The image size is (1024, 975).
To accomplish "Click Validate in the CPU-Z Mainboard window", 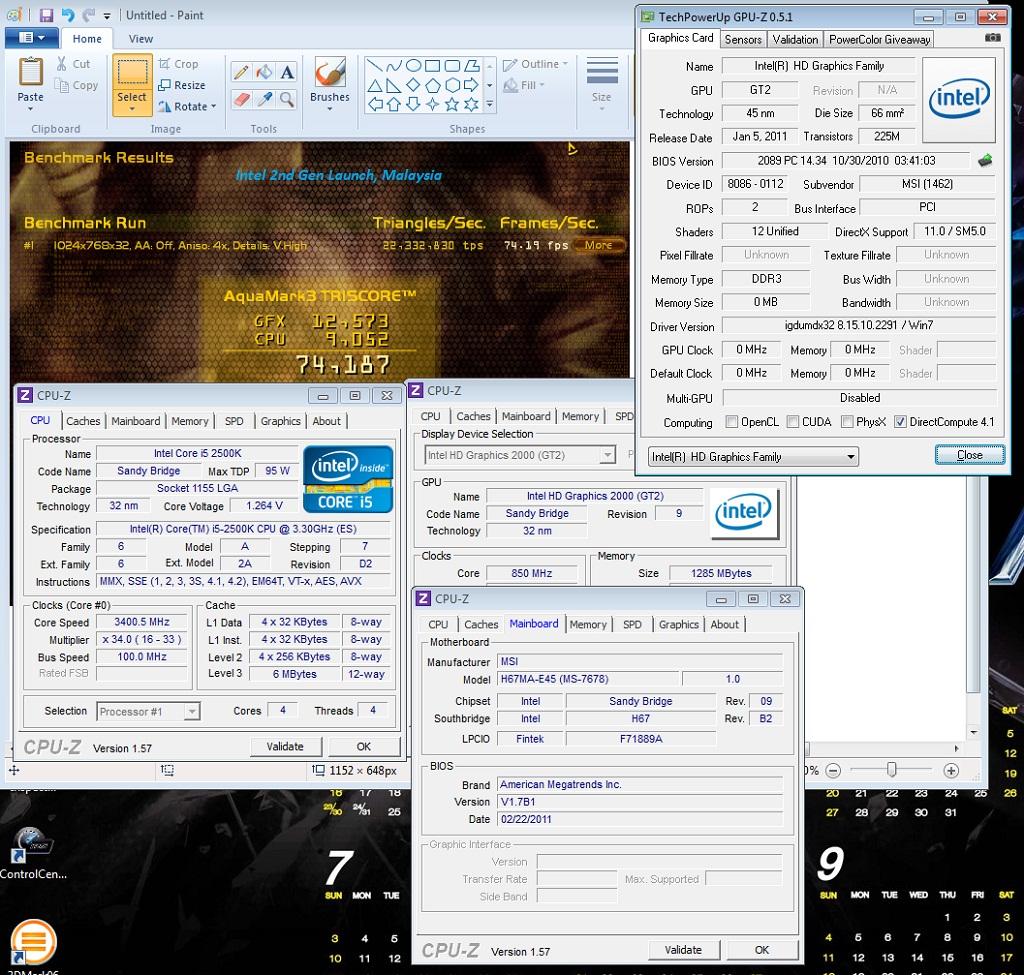I will click(x=684, y=950).
